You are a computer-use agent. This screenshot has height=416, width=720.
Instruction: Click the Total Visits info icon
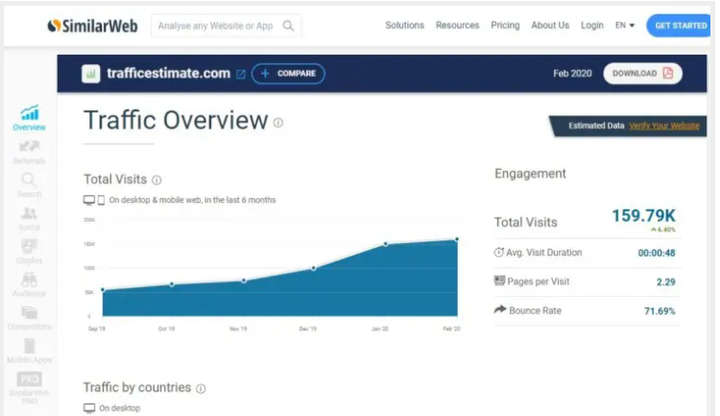click(157, 180)
